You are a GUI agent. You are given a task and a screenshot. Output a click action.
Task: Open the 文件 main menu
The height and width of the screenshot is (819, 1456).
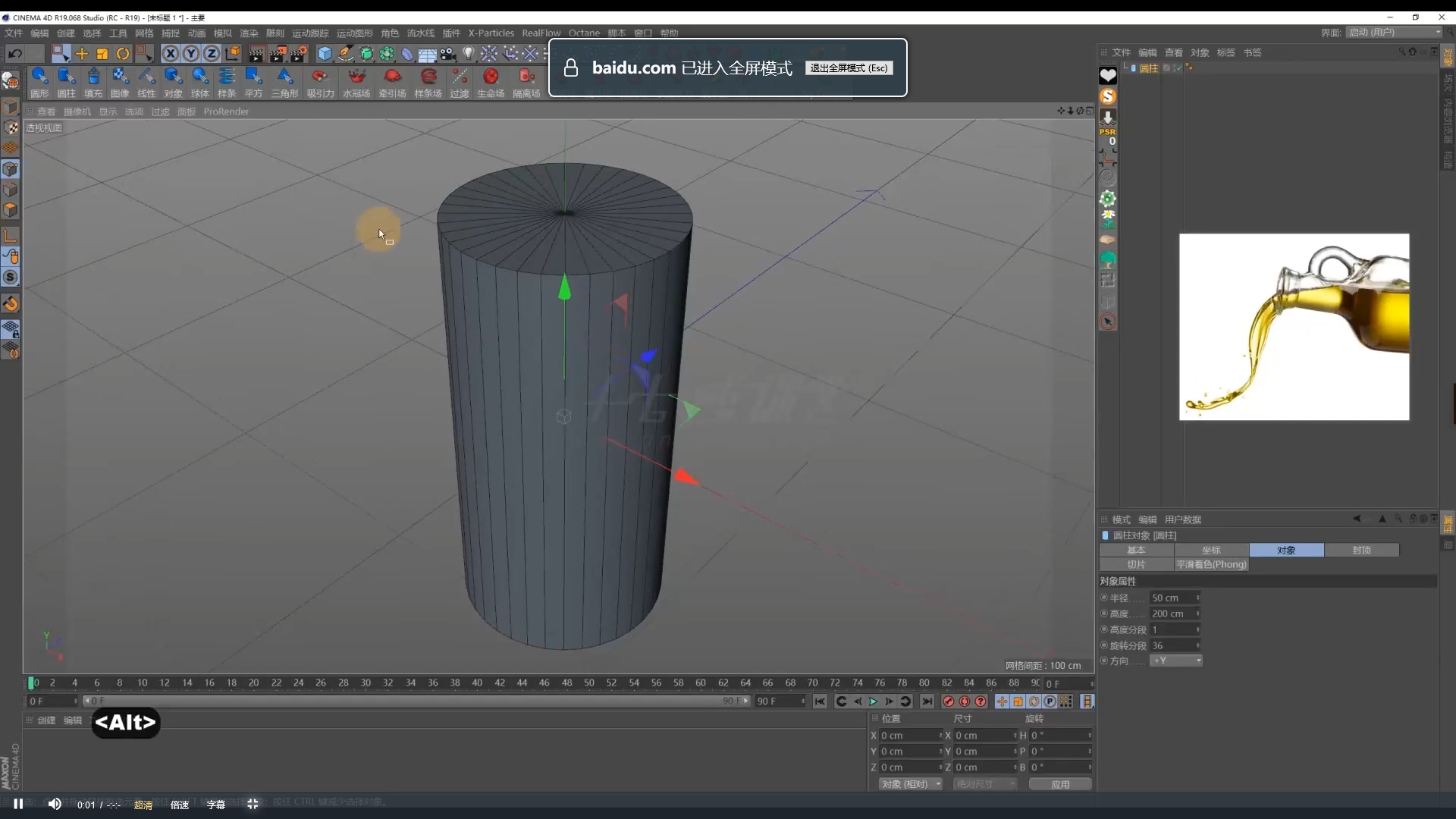pyautogui.click(x=14, y=33)
